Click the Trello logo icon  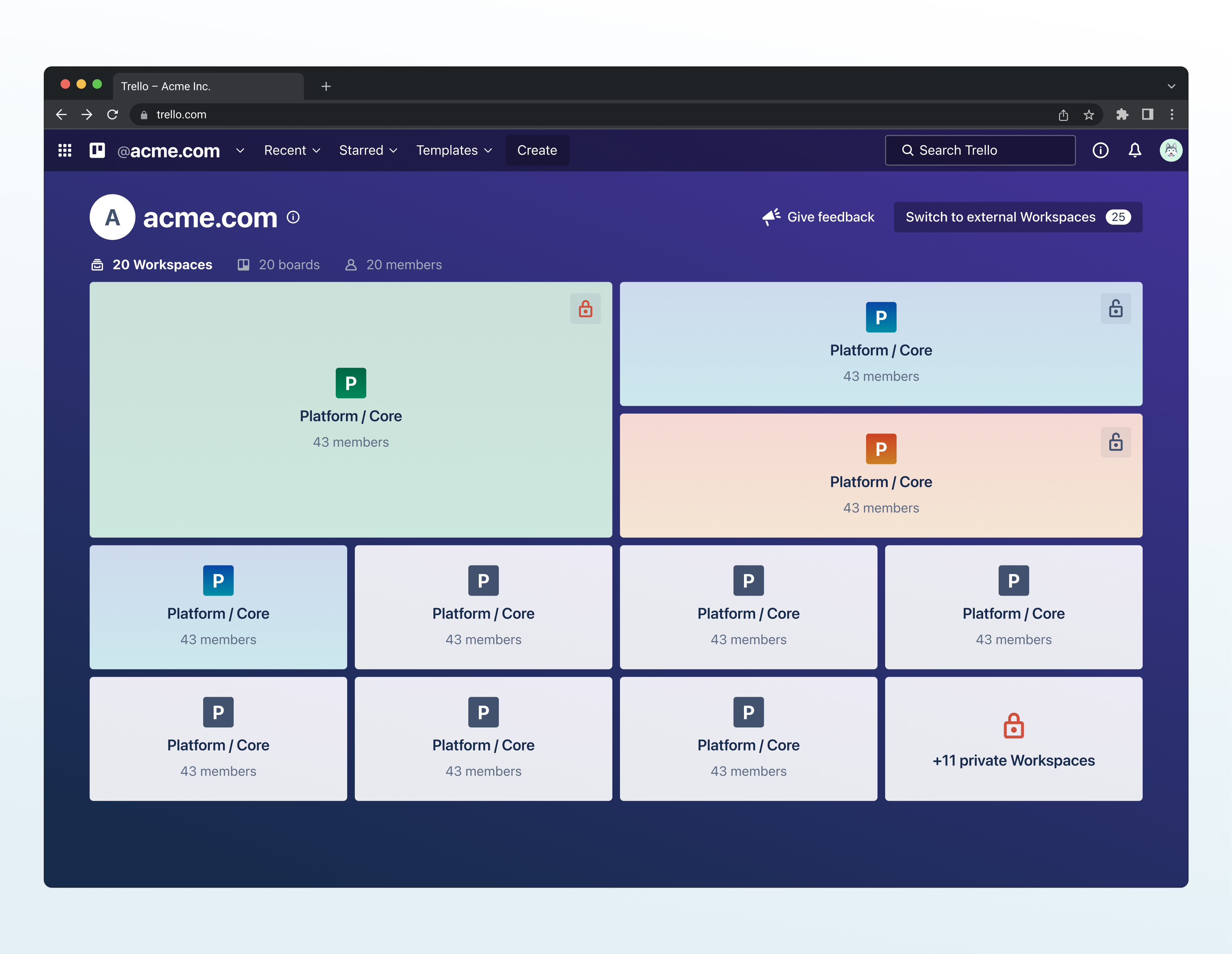pyautogui.click(x=97, y=151)
